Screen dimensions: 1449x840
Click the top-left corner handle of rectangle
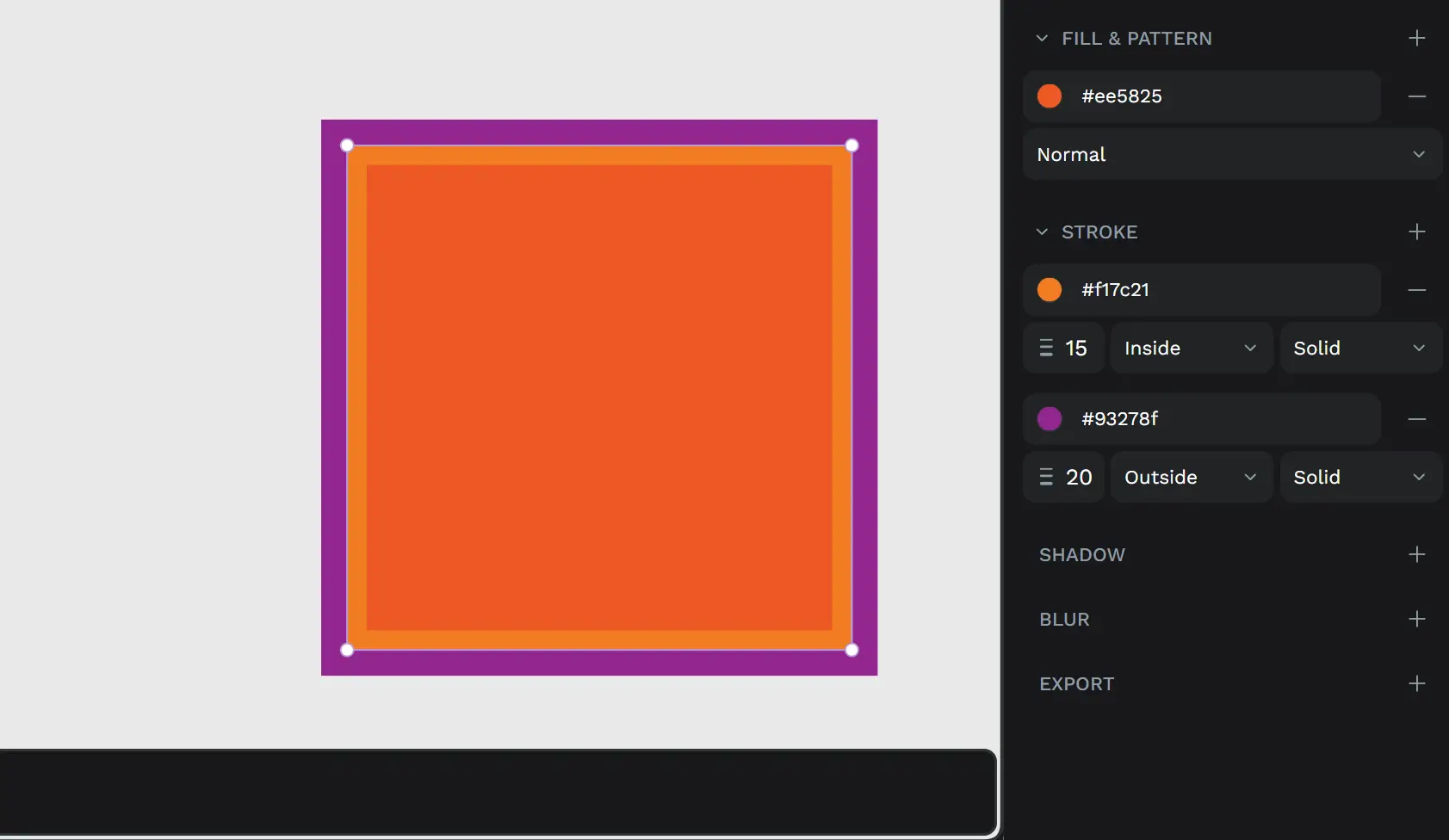coord(347,145)
